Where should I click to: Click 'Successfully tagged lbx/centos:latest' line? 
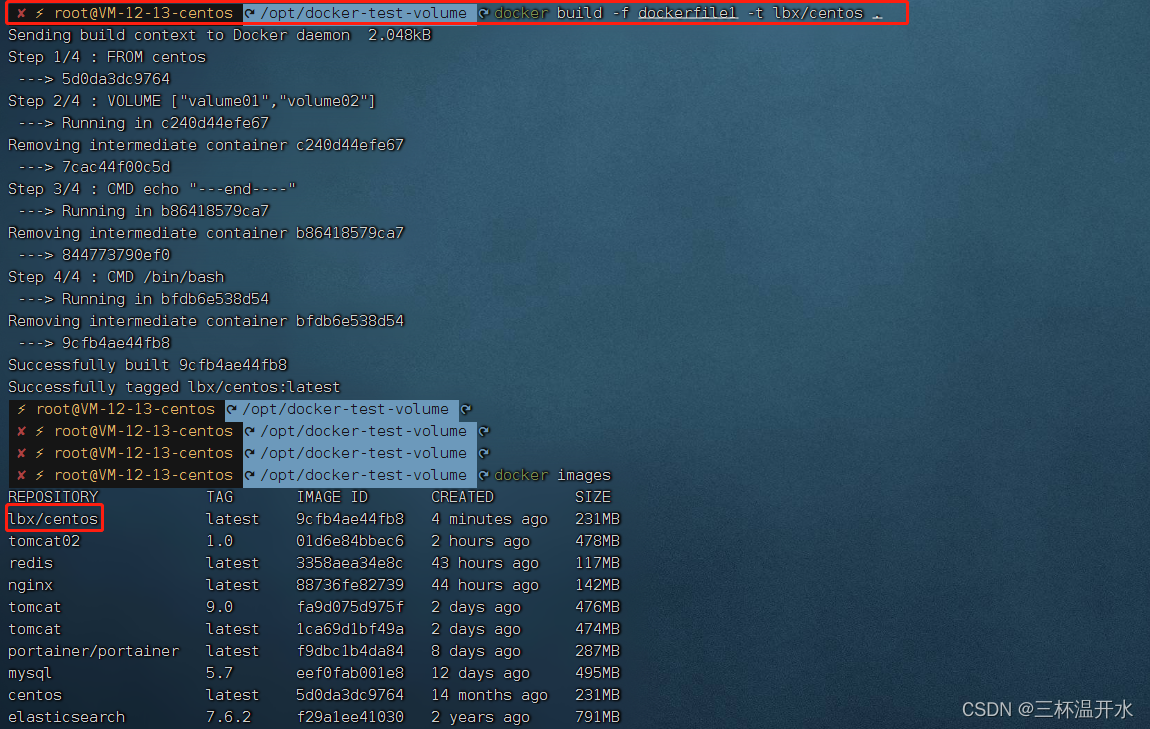(x=174, y=387)
